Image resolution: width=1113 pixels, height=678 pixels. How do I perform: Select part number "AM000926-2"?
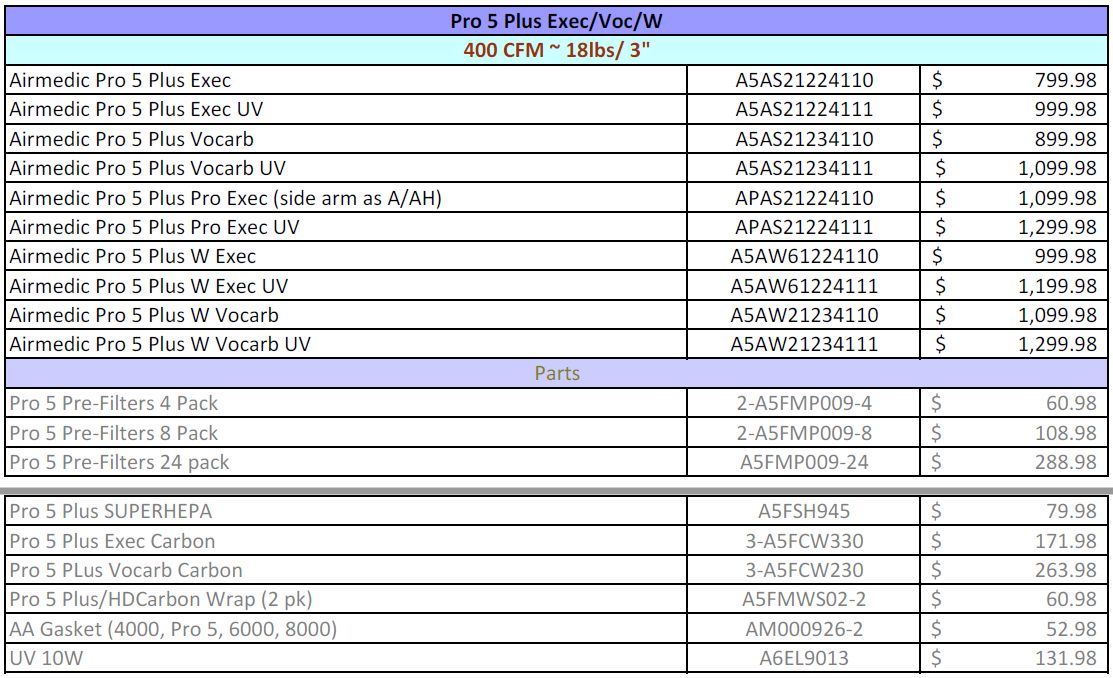point(804,629)
